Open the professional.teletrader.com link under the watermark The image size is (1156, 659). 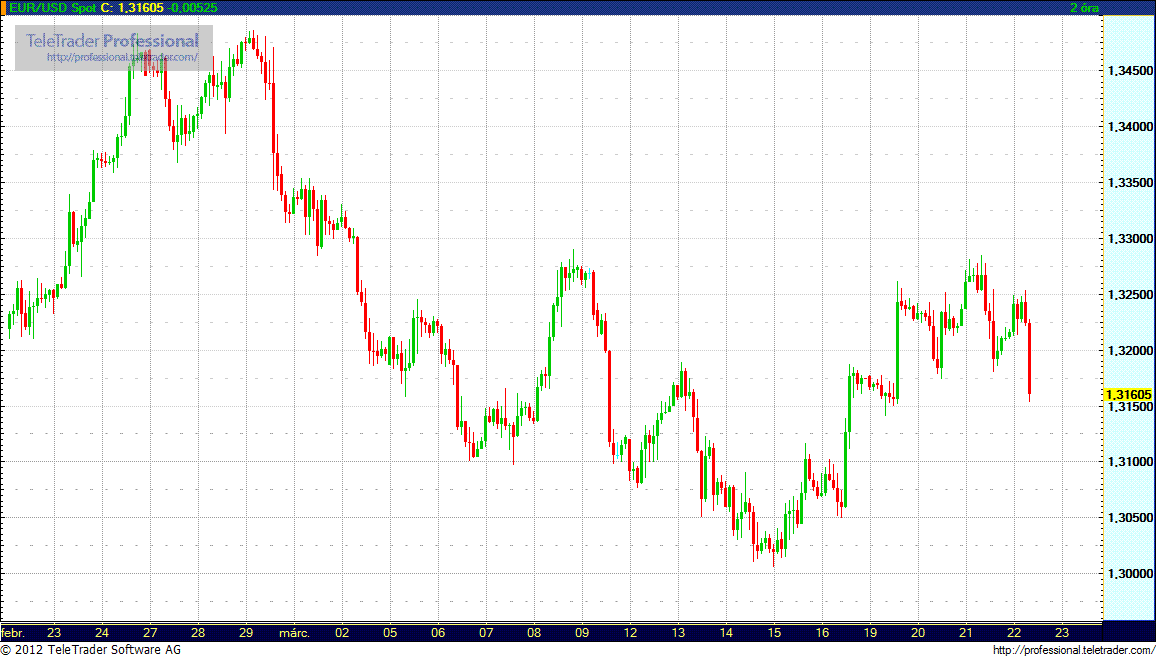(122, 58)
